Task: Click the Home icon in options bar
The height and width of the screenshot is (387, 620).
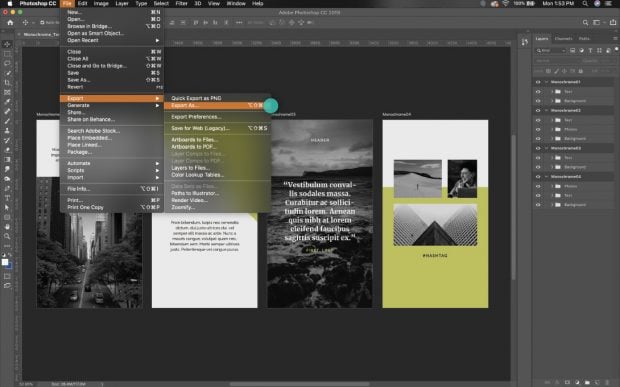Action: tap(10, 23)
